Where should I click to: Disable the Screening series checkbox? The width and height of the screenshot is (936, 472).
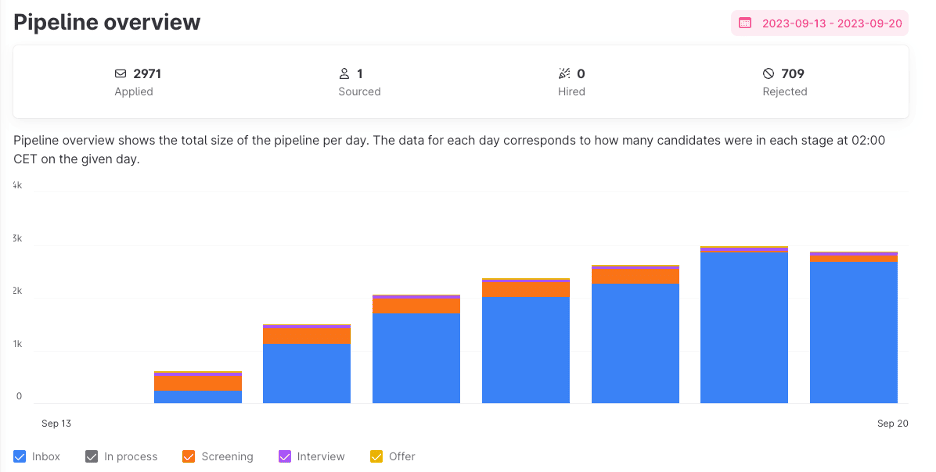point(189,456)
